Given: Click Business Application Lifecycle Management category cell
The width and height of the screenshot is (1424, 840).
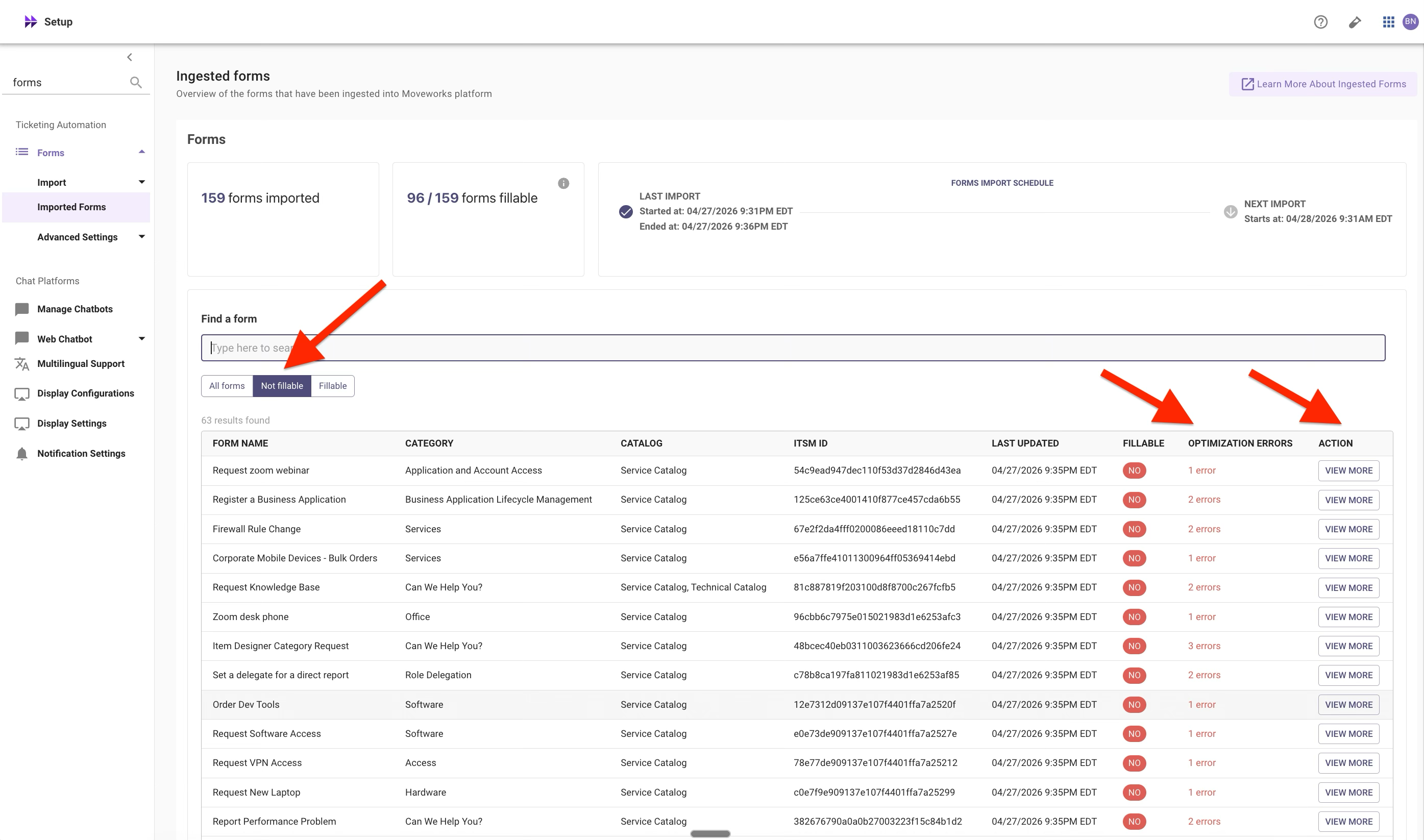Looking at the screenshot, I should coord(499,499).
